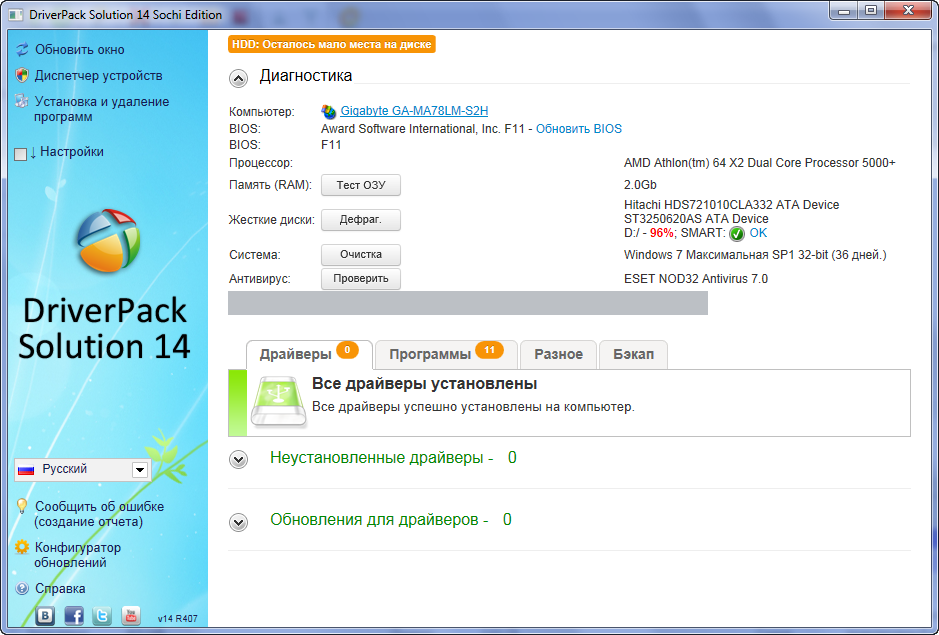The image size is (939, 635).
Task: Switch to the Разное tab
Action: click(x=558, y=355)
